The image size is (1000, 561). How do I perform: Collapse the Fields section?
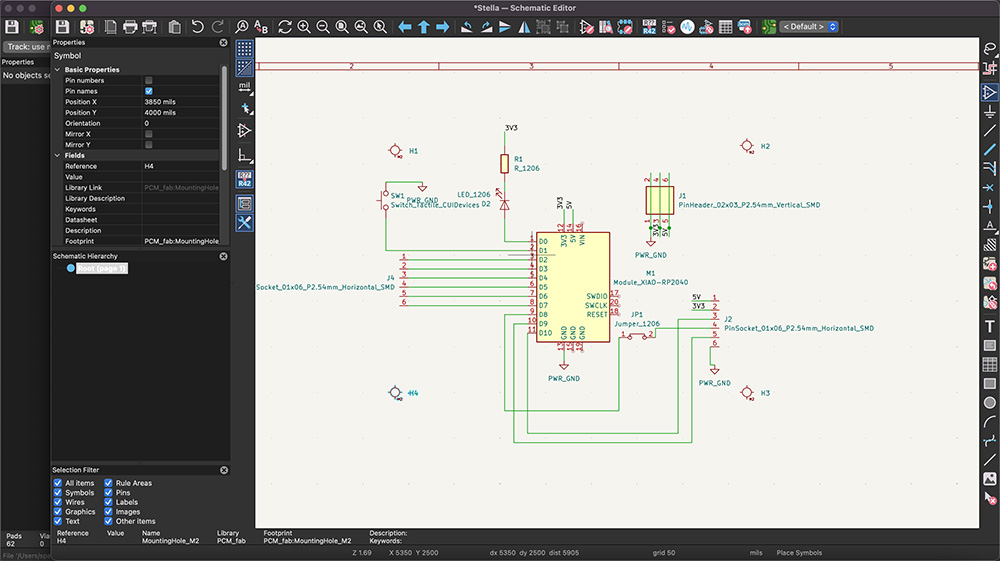(57, 156)
